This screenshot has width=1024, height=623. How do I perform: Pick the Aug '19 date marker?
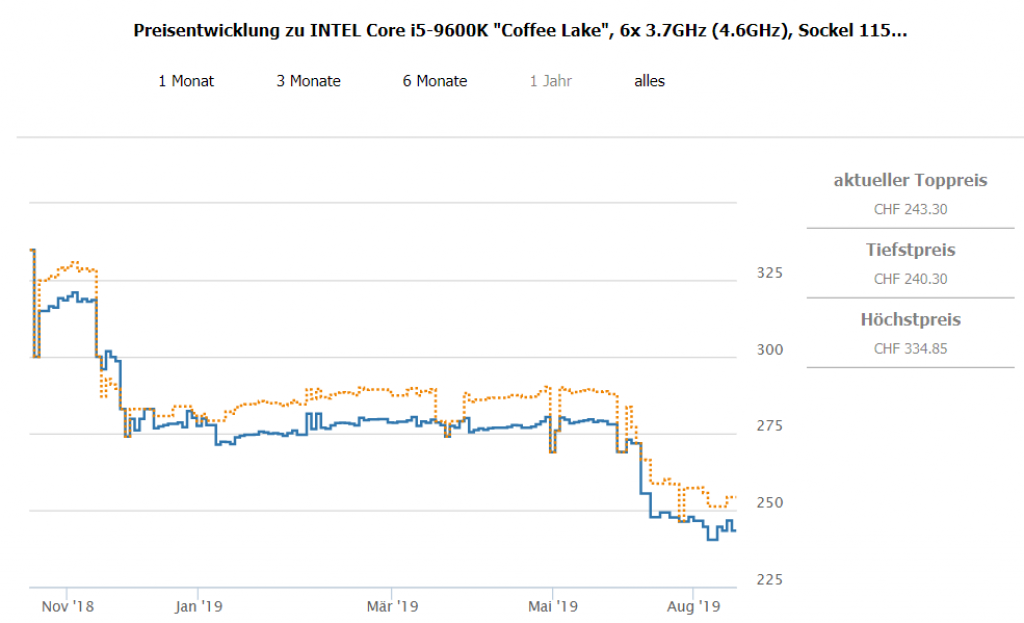694,606
